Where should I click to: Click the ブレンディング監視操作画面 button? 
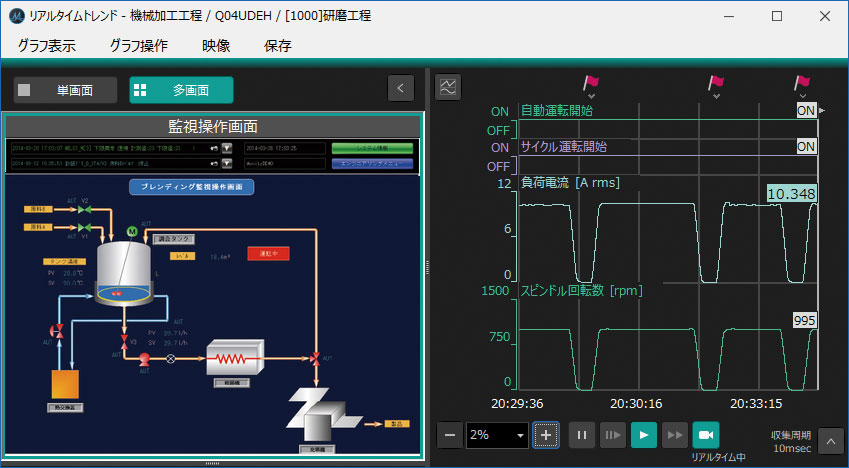pyautogui.click(x=192, y=187)
